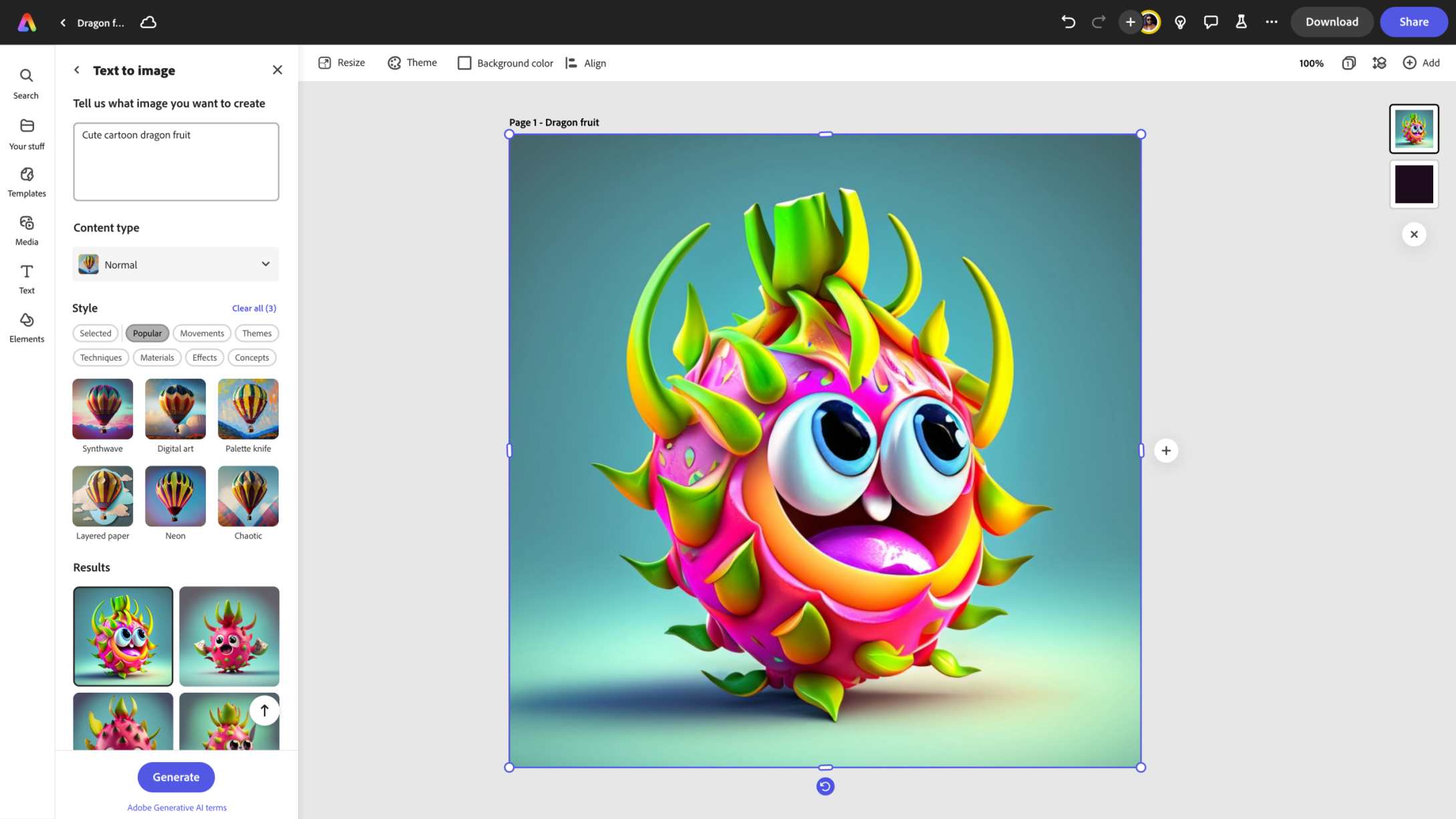1456x819 pixels.
Task: Open the more options ellipsis menu
Action: 1271,22
